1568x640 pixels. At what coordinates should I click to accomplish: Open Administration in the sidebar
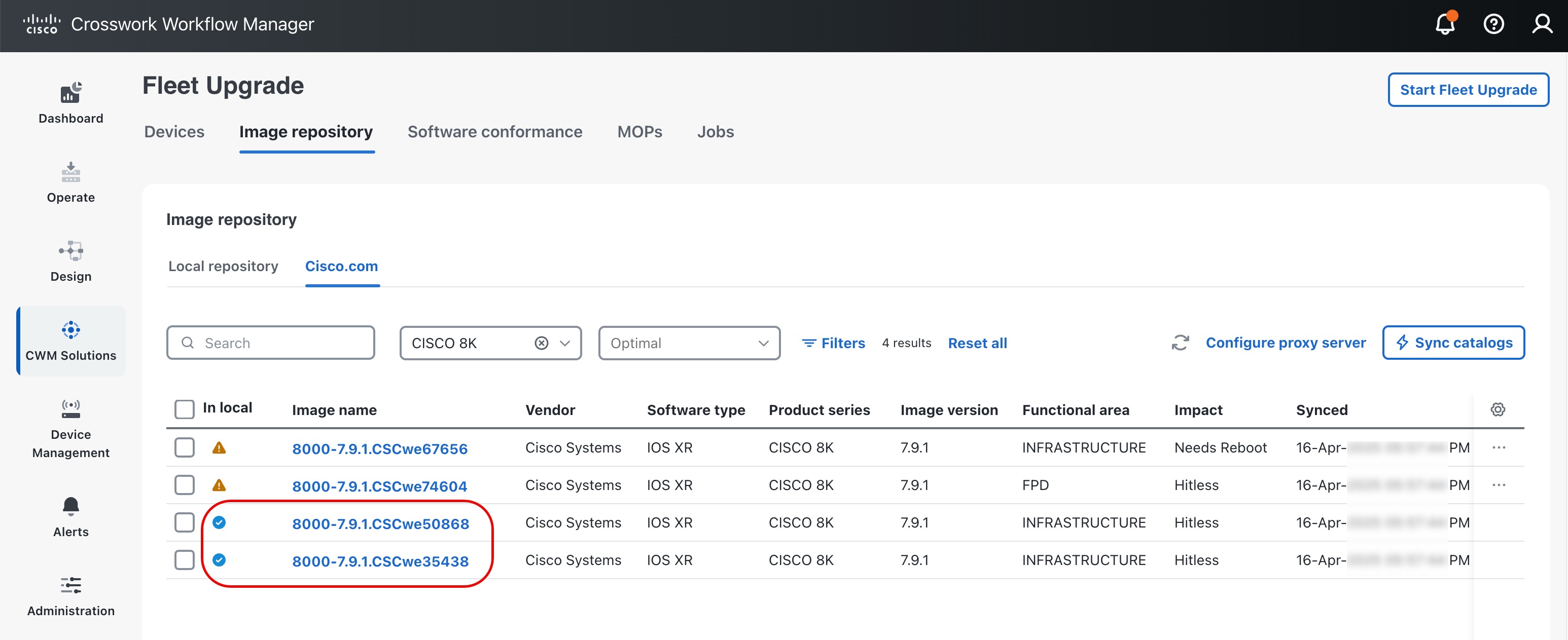[x=70, y=596]
